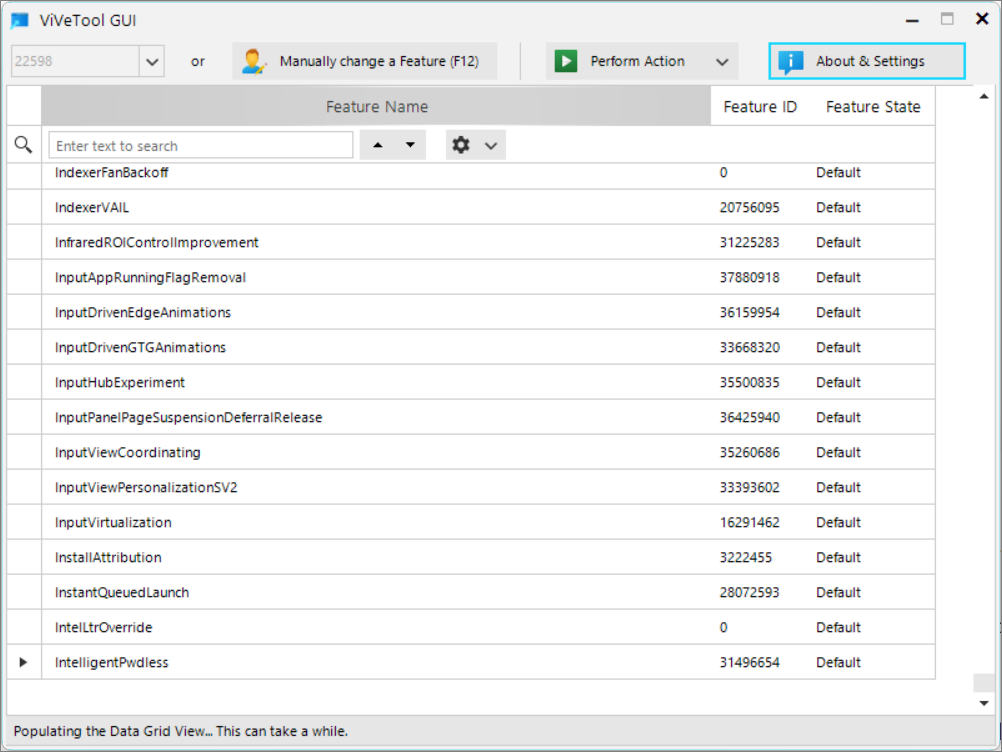The width and height of the screenshot is (1002, 752).
Task: Click the Feature Name column header
Action: 377,106
